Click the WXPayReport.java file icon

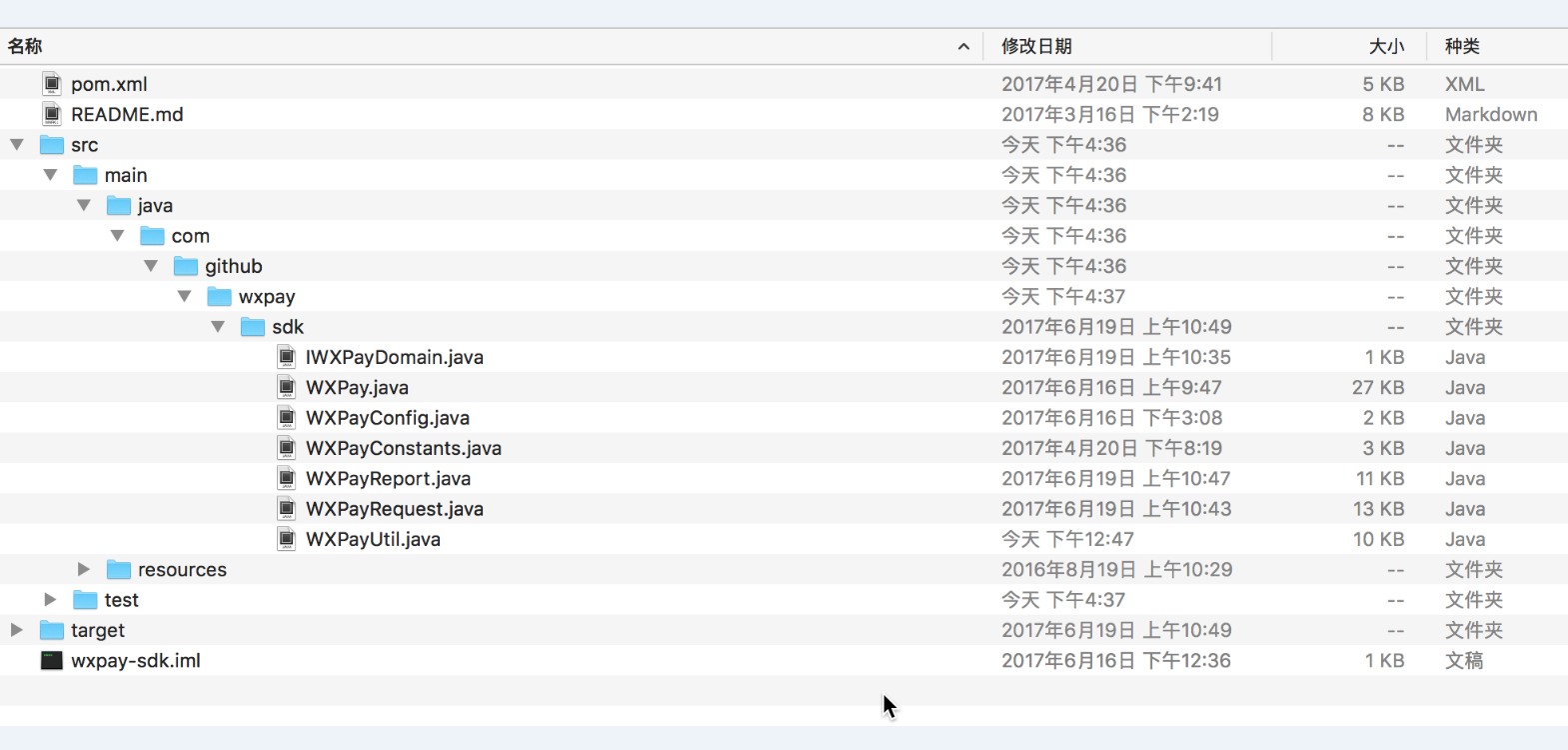point(287,478)
